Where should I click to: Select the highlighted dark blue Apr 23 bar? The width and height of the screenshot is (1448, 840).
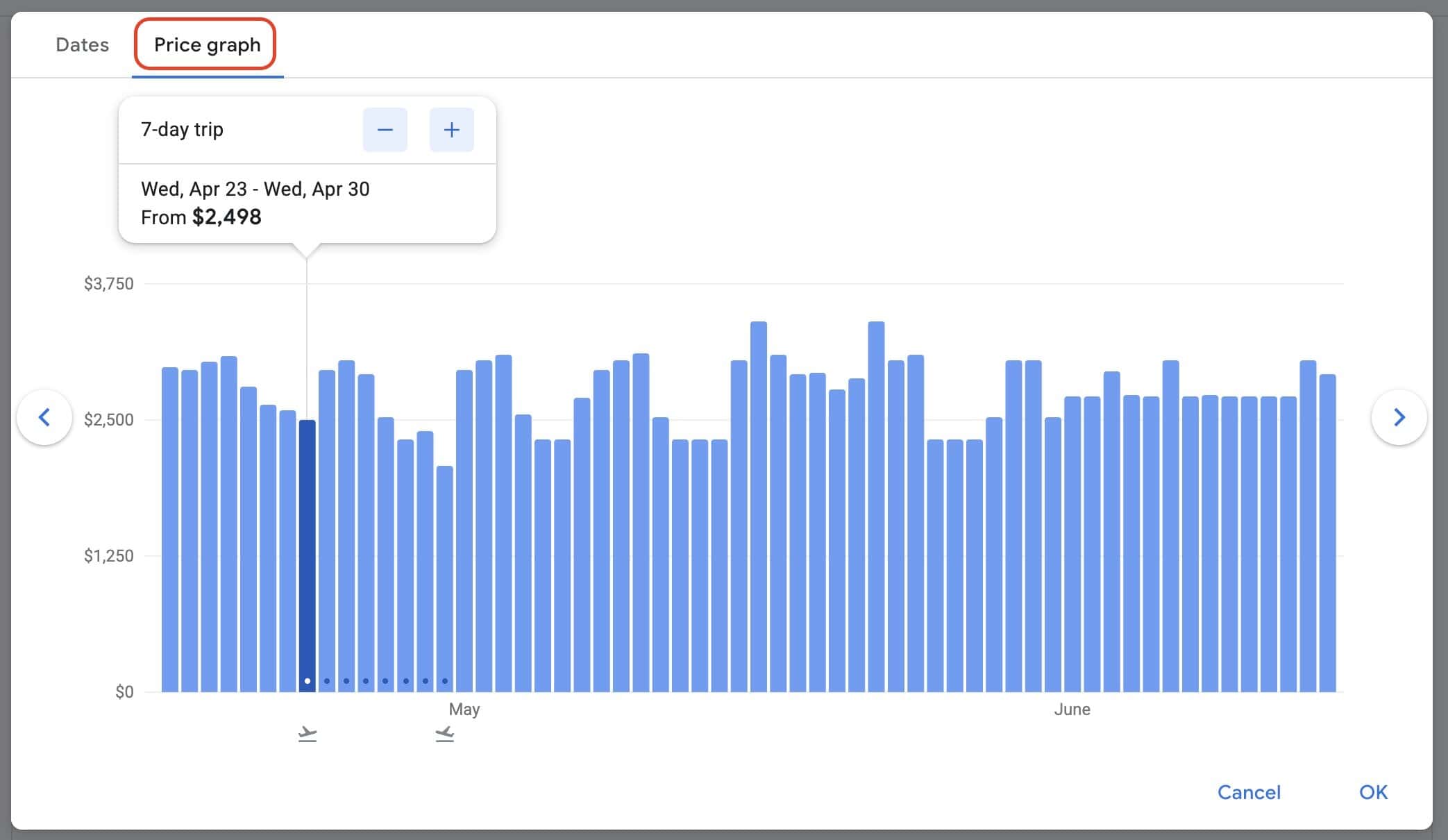coord(308,555)
